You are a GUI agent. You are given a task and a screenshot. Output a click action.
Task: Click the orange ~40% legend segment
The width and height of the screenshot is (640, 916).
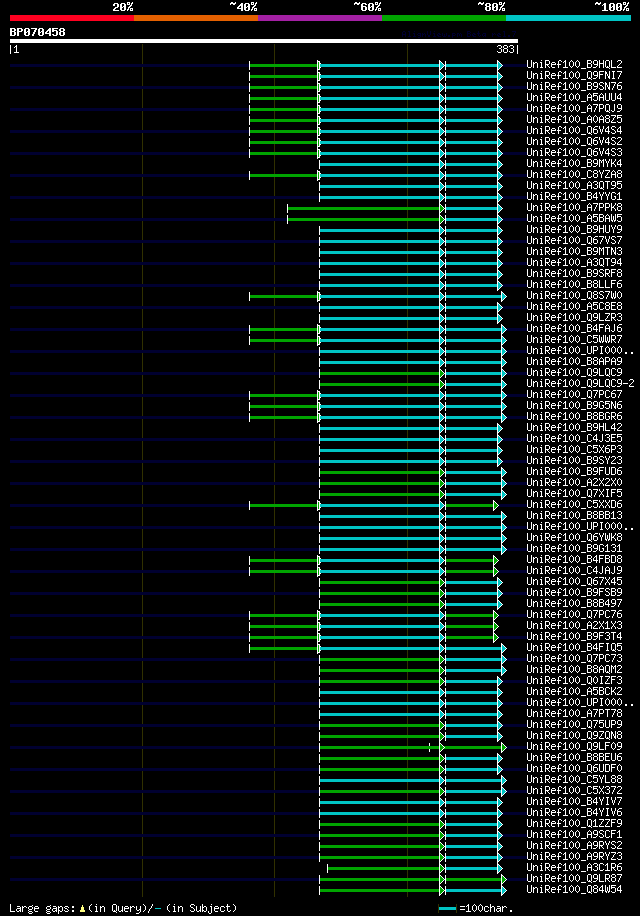(x=196, y=18)
